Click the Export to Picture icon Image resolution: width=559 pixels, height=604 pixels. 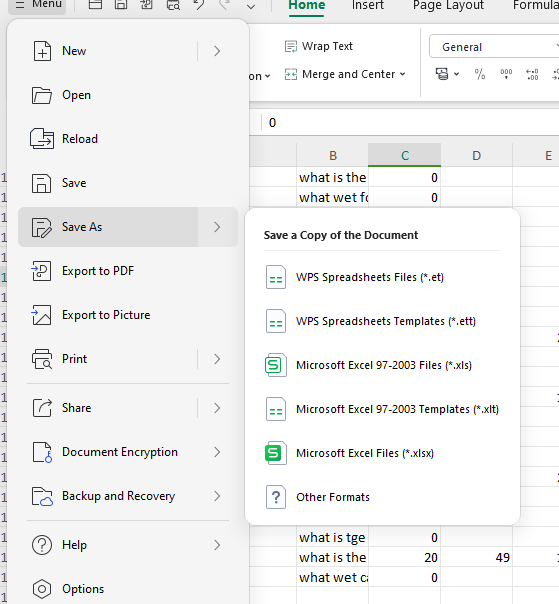[41, 315]
